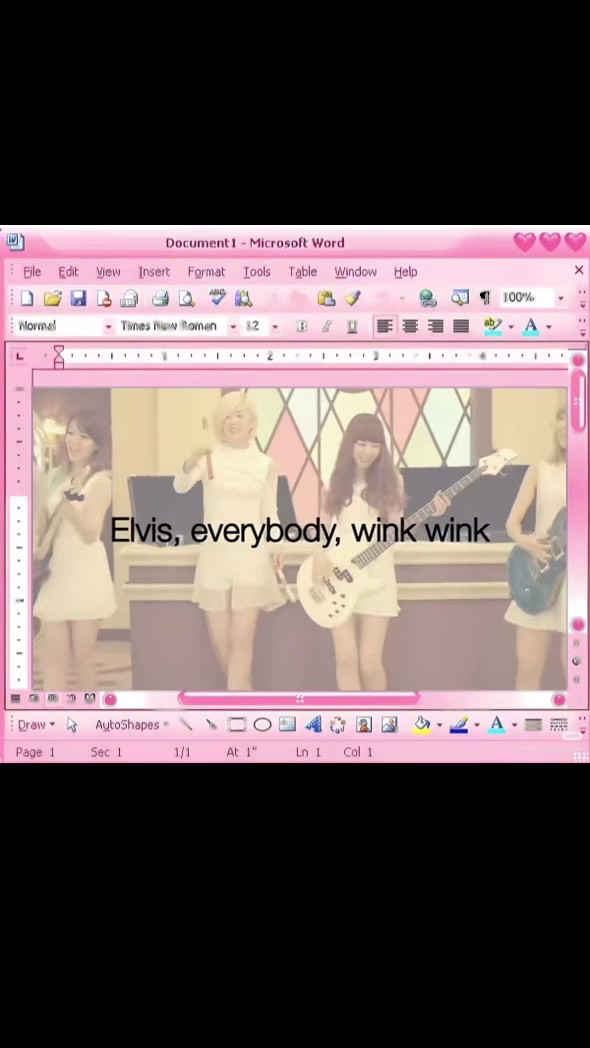
Task: Open the Table menu
Action: 303,271
